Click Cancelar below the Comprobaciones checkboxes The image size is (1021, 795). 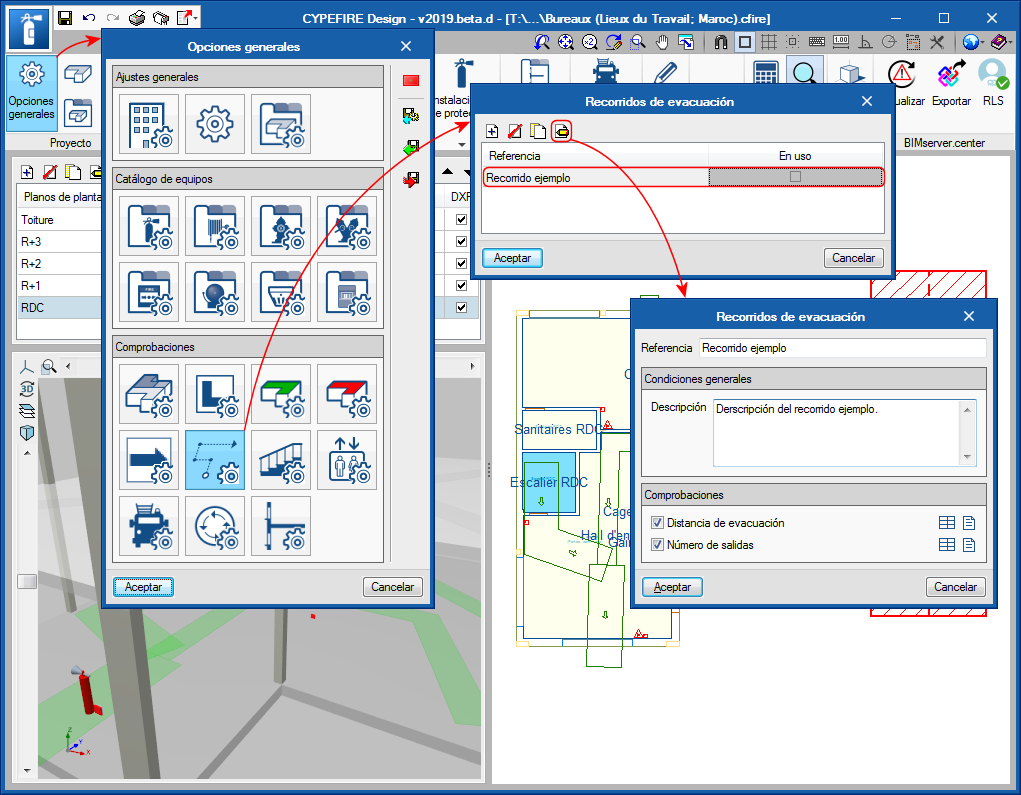point(956,587)
